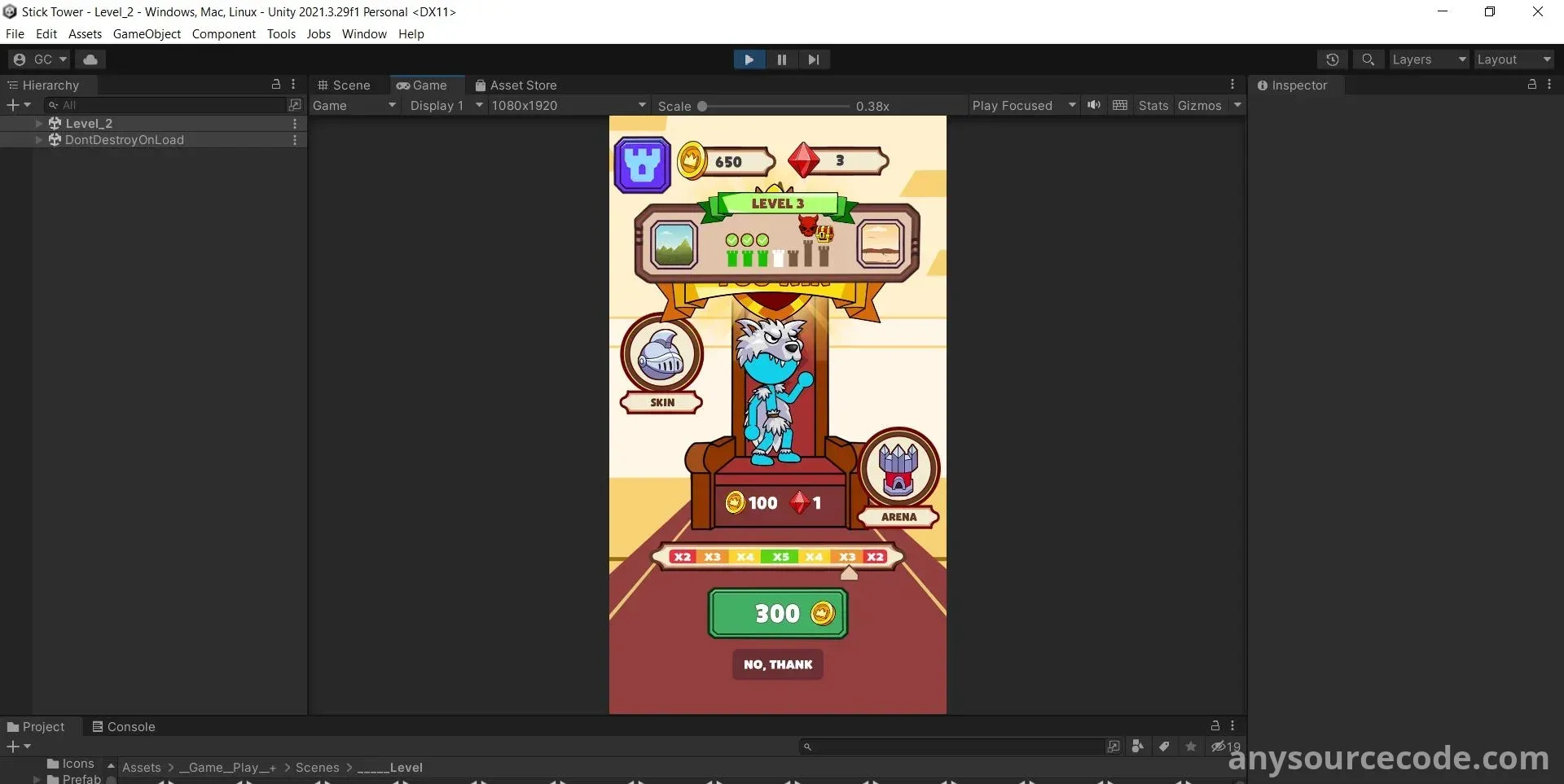1564x784 pixels.
Task: Click the global search magnifier icon
Action: pos(1368,59)
